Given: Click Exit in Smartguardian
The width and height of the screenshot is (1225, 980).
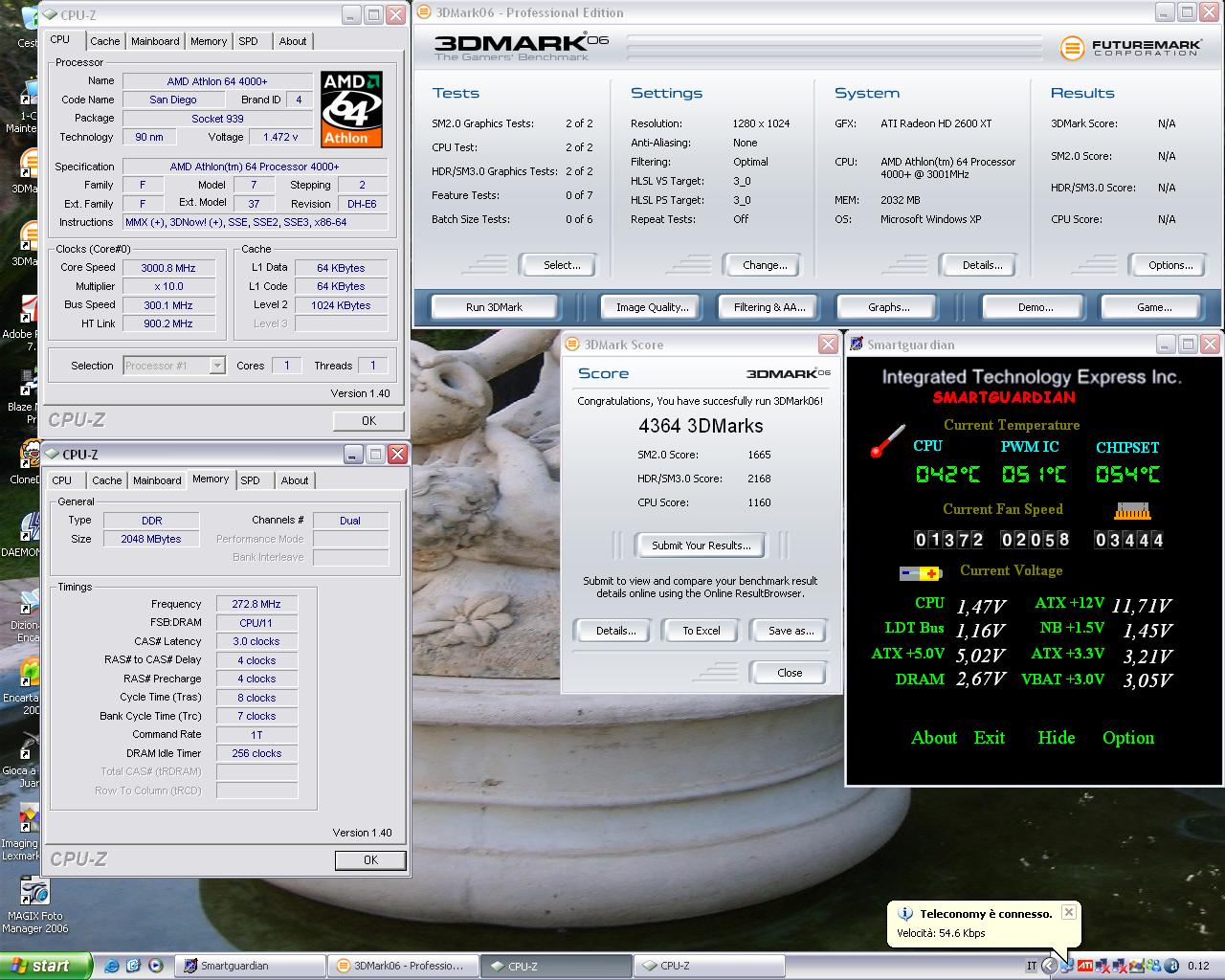Looking at the screenshot, I should point(990,738).
